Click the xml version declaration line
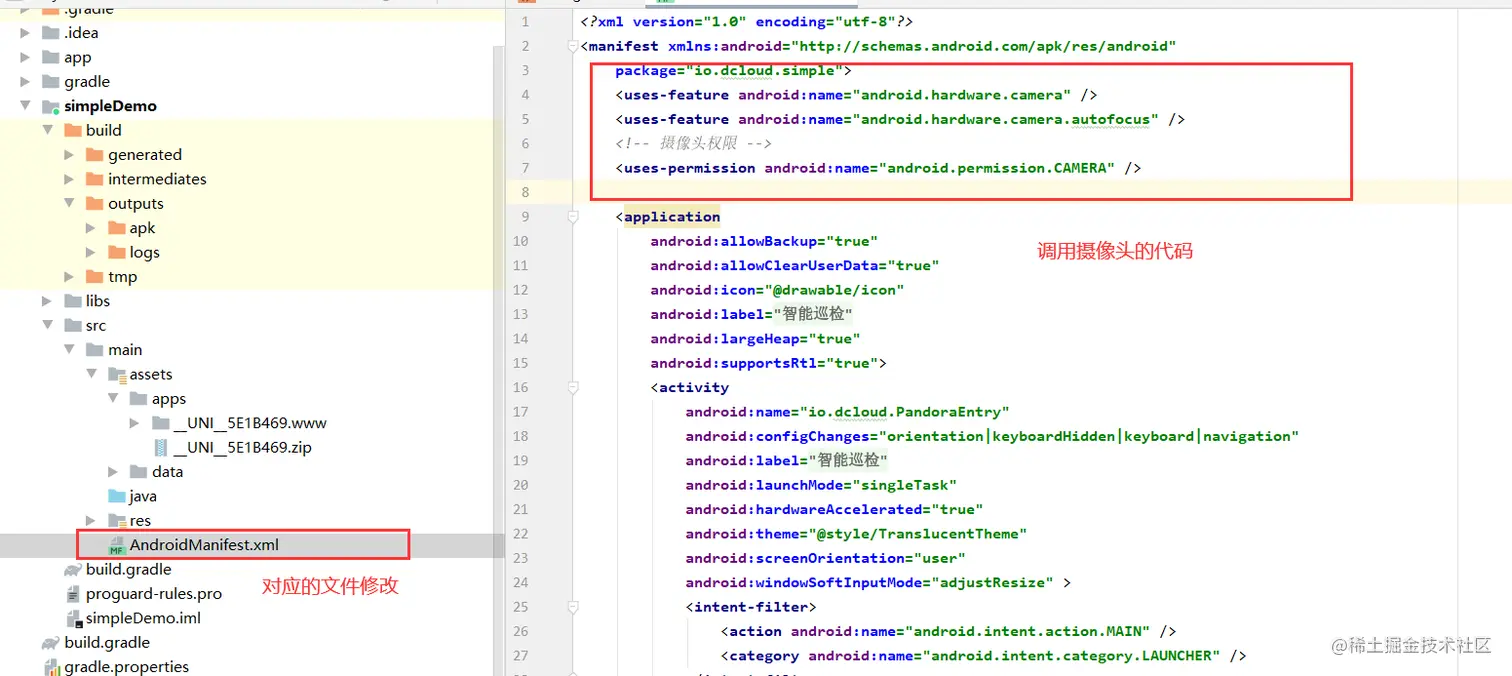 [x=746, y=22]
